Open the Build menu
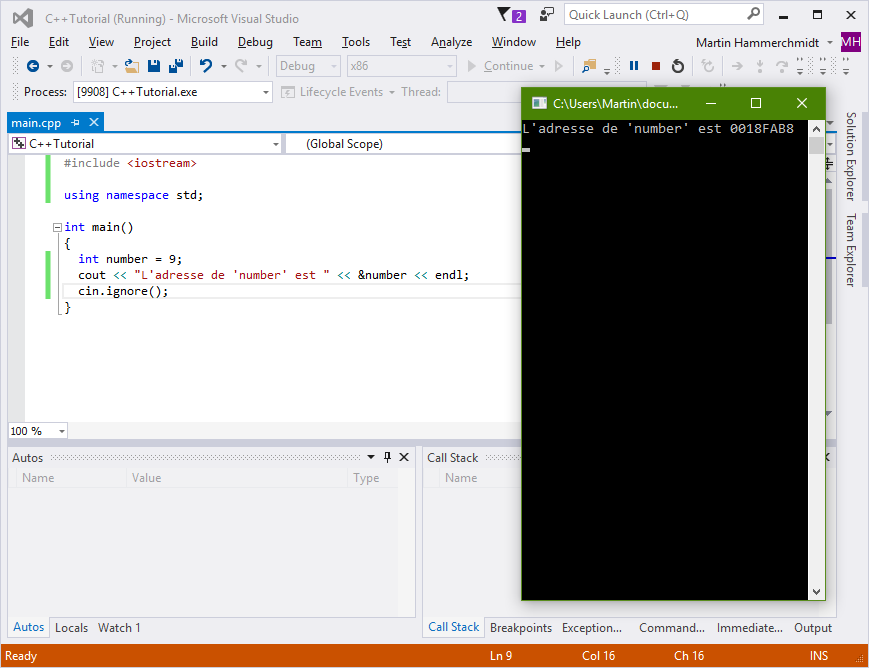This screenshot has height=668, width=869. [205, 42]
